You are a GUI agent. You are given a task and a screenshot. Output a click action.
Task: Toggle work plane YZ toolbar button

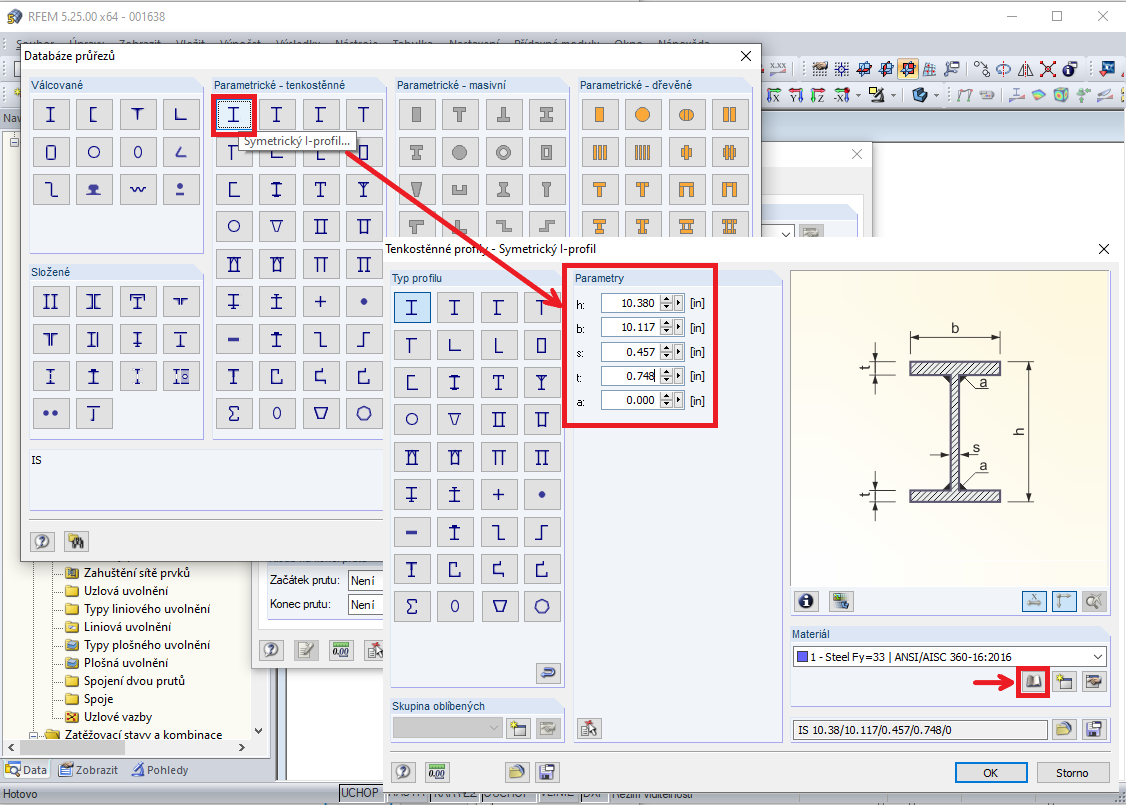pyautogui.click(x=886, y=69)
